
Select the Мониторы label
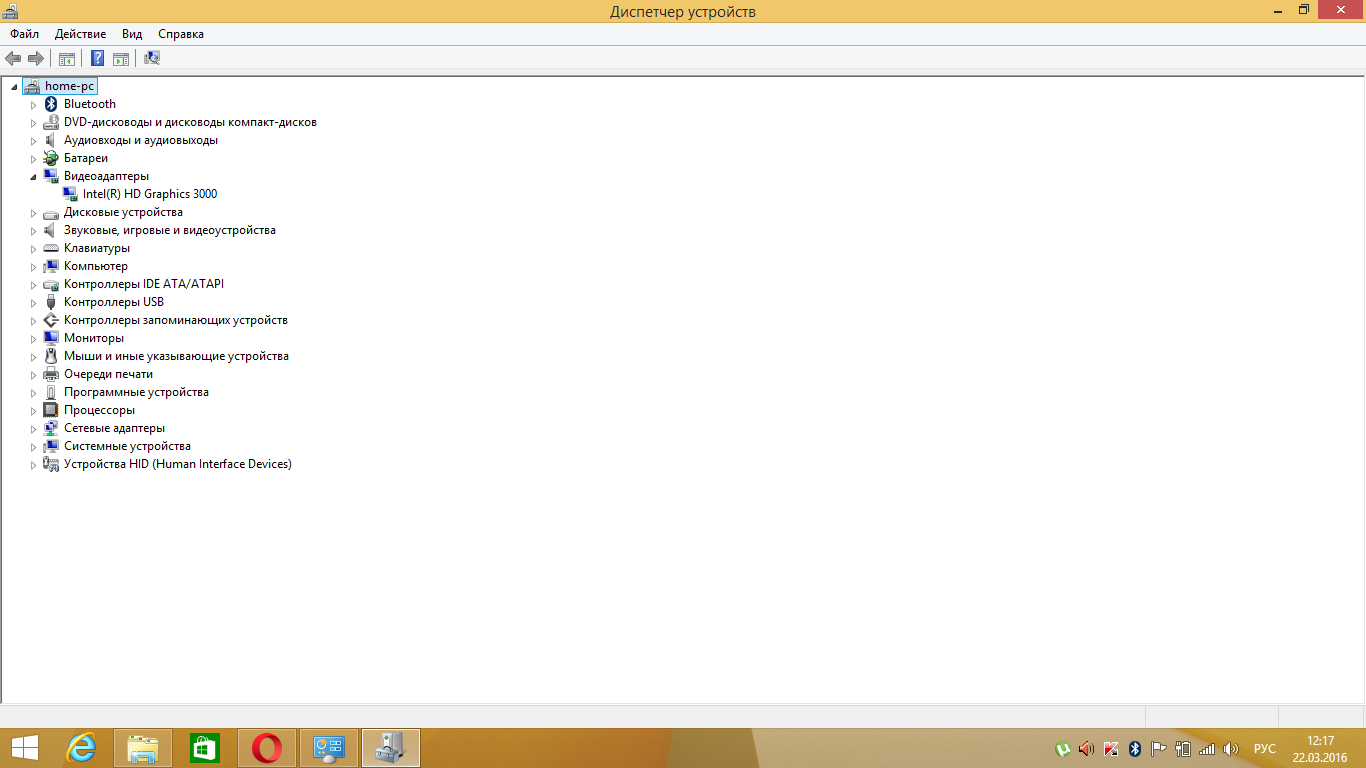(x=94, y=338)
